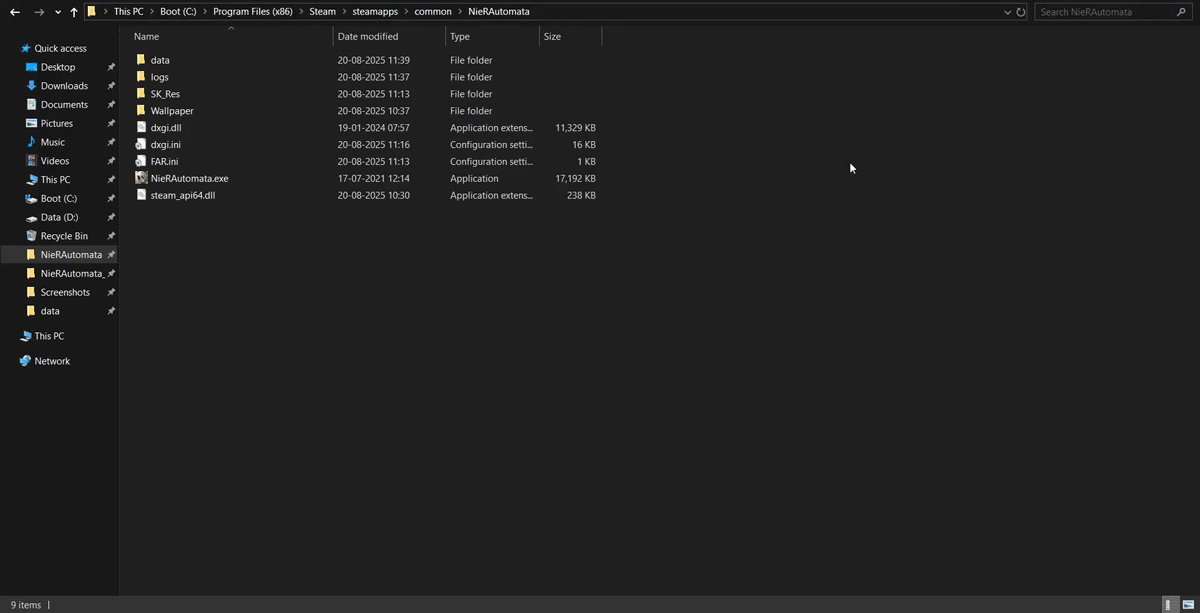Select the common breadcrumb segment

(x=433, y=12)
